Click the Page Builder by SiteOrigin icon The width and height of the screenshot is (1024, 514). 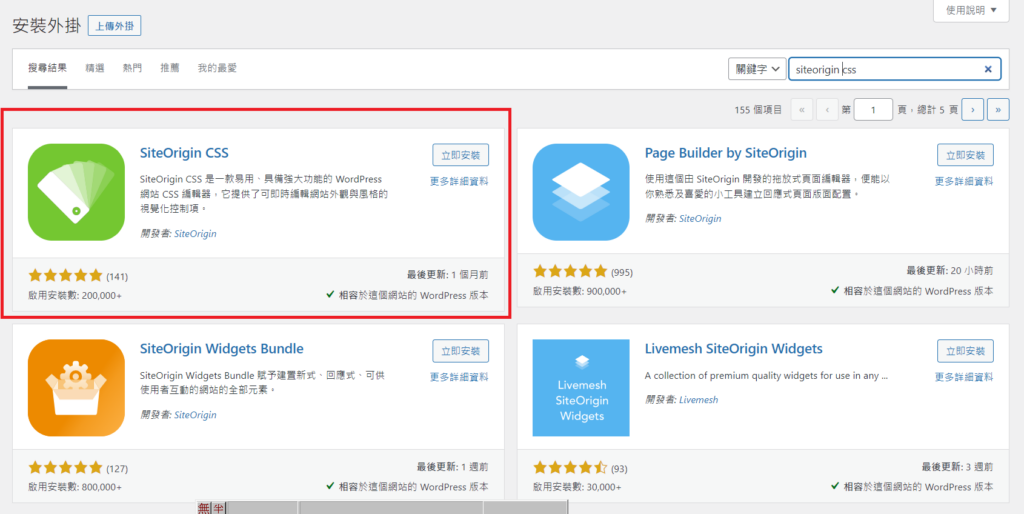pyautogui.click(x=581, y=192)
